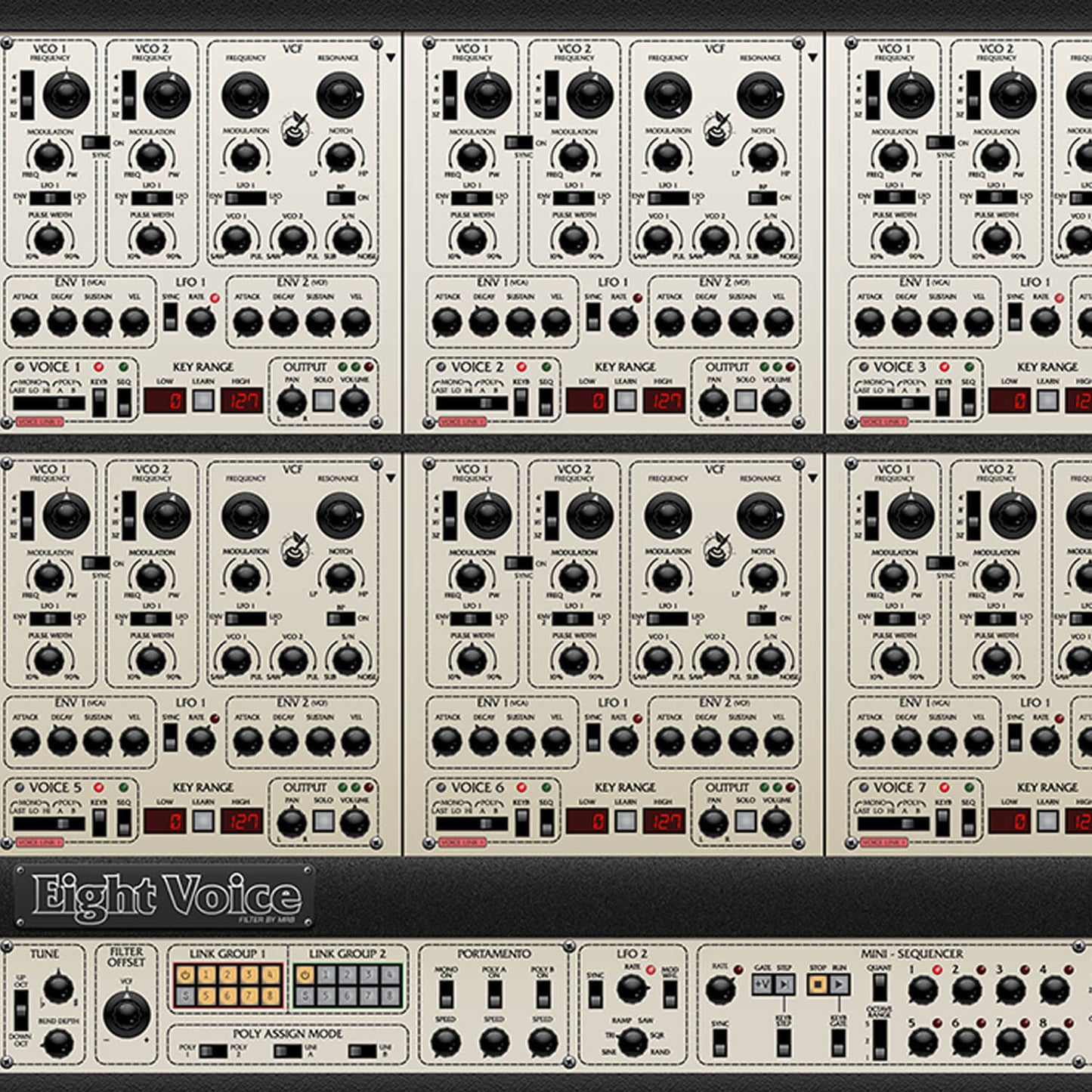Click Voice 1 Key Range Low value display
This screenshot has height=1092, width=1092.
[165, 400]
